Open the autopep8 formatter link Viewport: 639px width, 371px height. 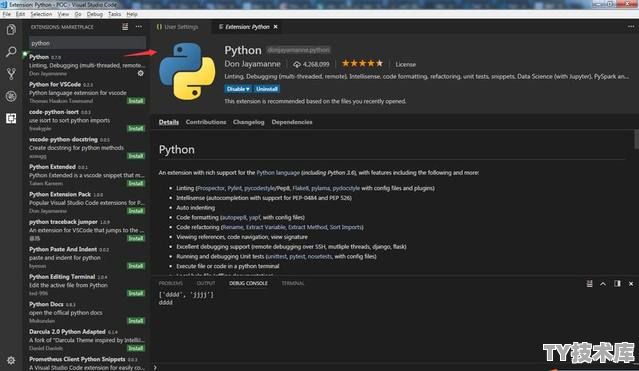pyautogui.click(x=234, y=218)
